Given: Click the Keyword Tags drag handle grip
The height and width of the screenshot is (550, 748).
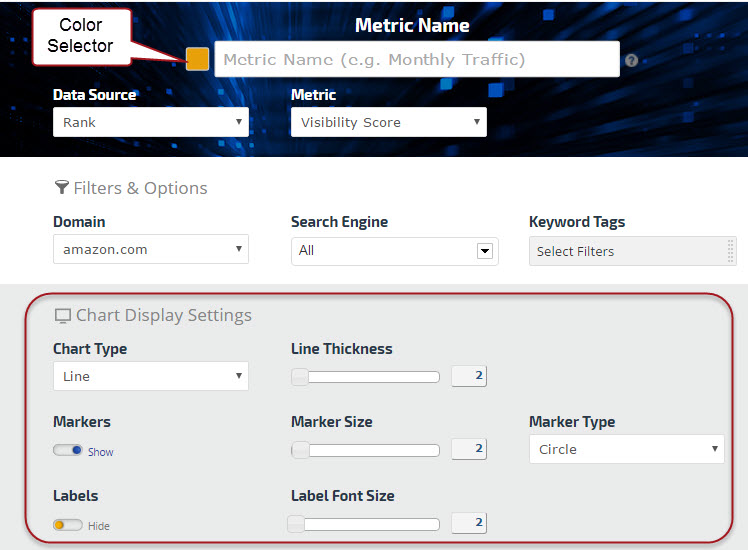Looking at the screenshot, I should tap(731, 251).
